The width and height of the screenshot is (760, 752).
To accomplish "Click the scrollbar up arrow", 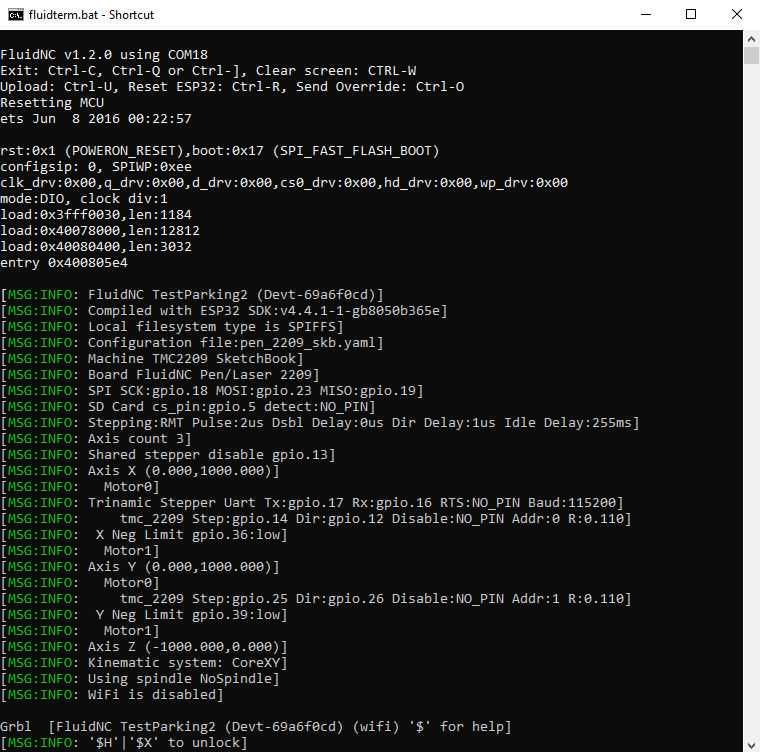I will click(x=751, y=39).
